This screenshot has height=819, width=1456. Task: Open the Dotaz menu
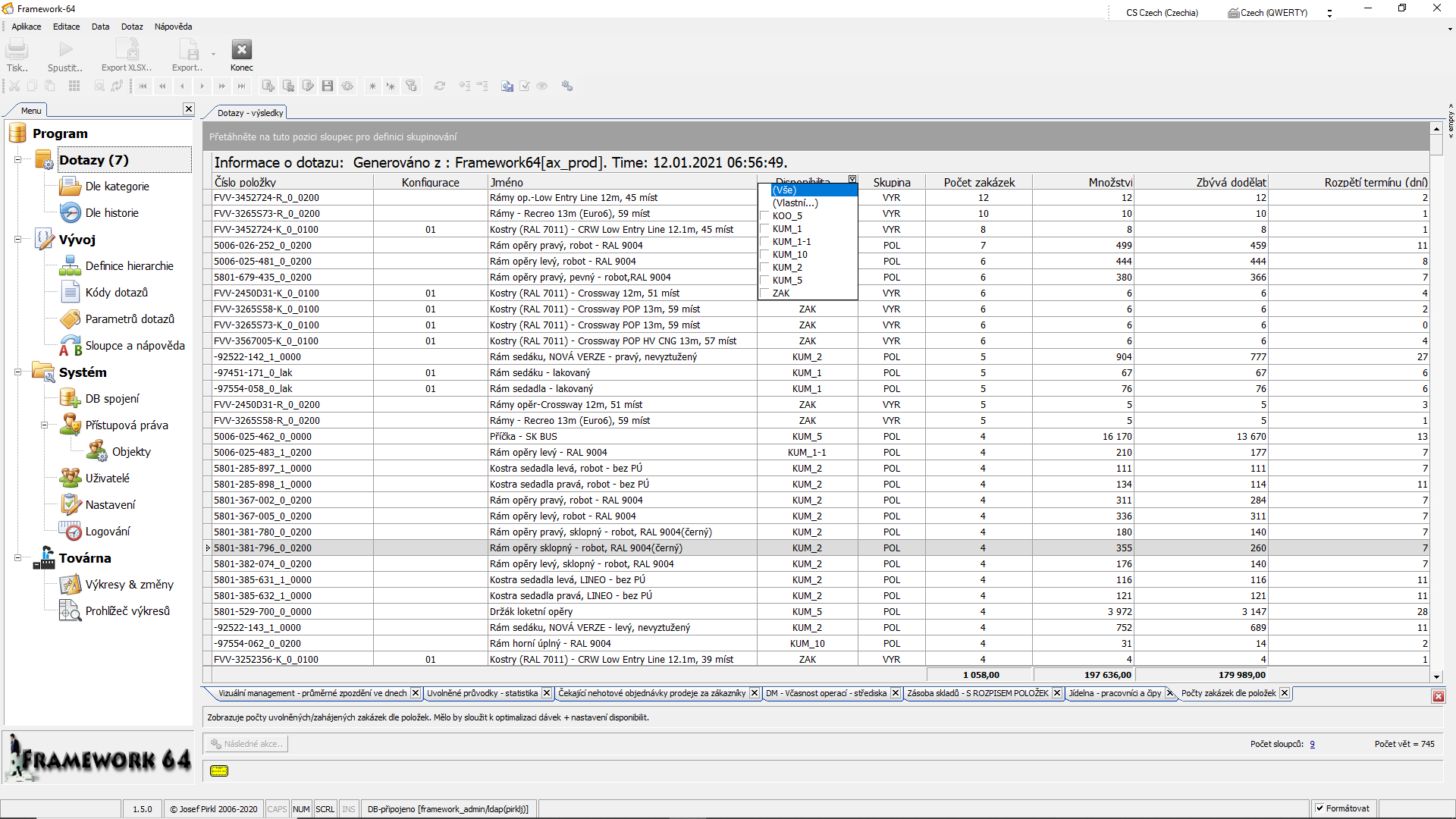coord(132,27)
